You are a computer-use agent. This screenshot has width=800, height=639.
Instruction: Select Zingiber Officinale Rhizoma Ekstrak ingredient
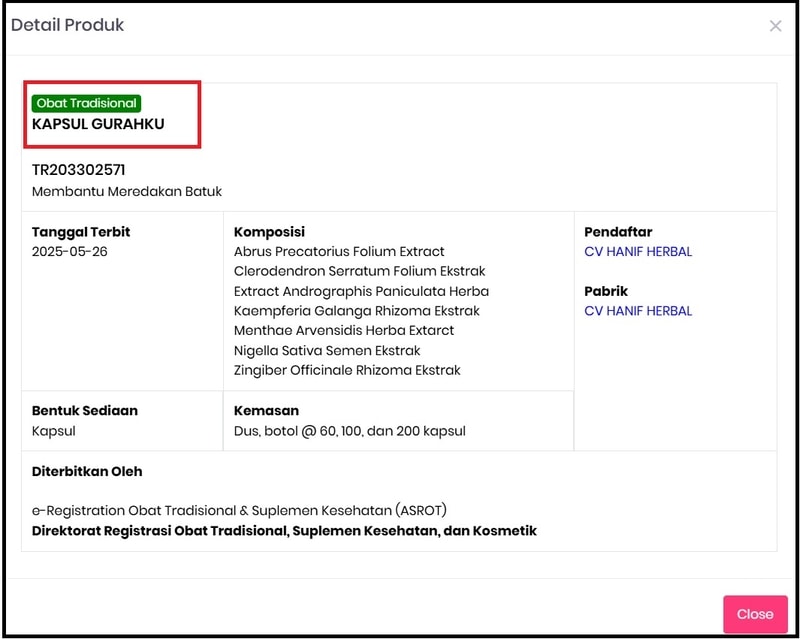tap(347, 370)
